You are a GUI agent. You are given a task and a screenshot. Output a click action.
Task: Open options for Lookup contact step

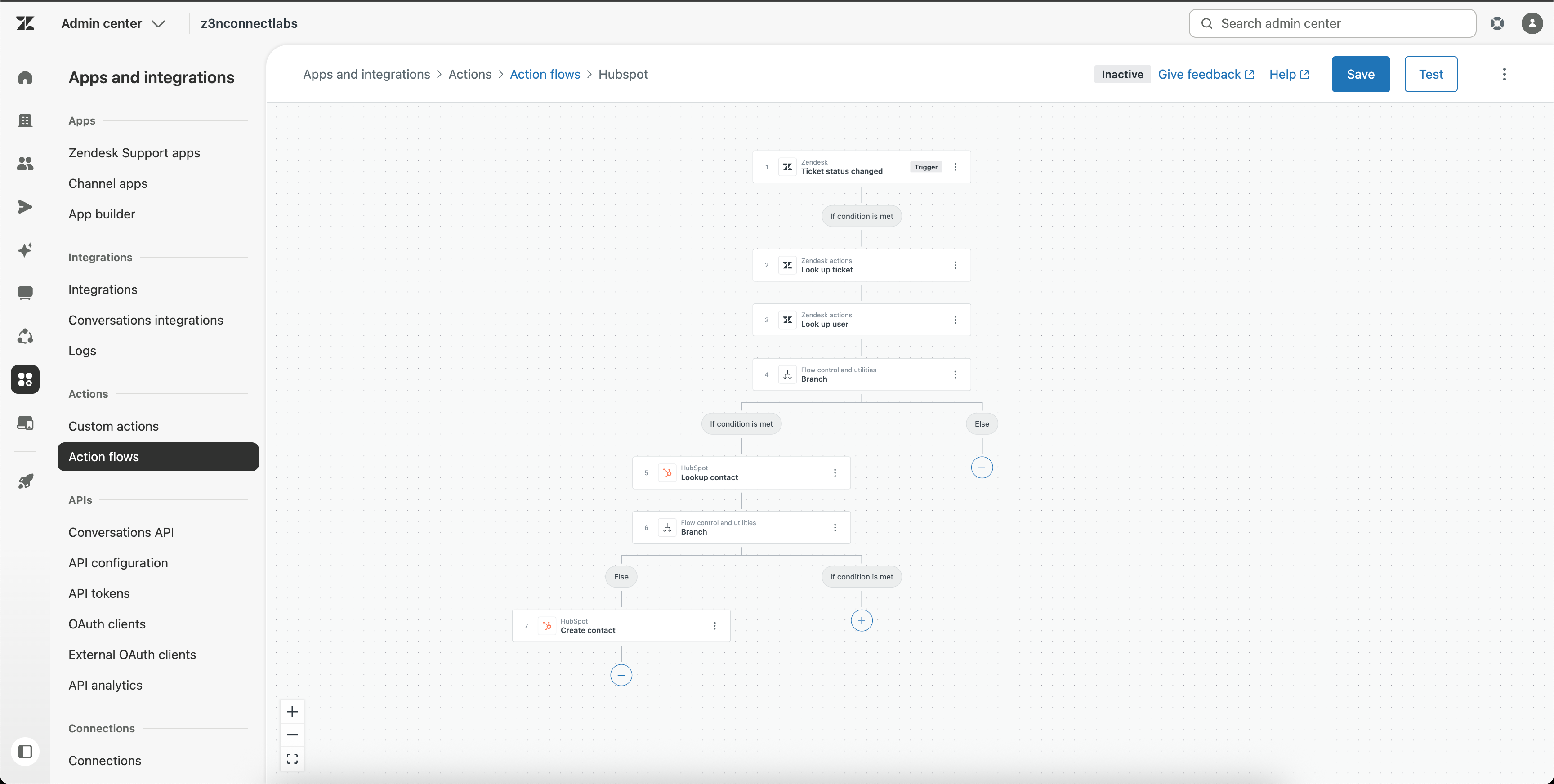click(x=835, y=473)
